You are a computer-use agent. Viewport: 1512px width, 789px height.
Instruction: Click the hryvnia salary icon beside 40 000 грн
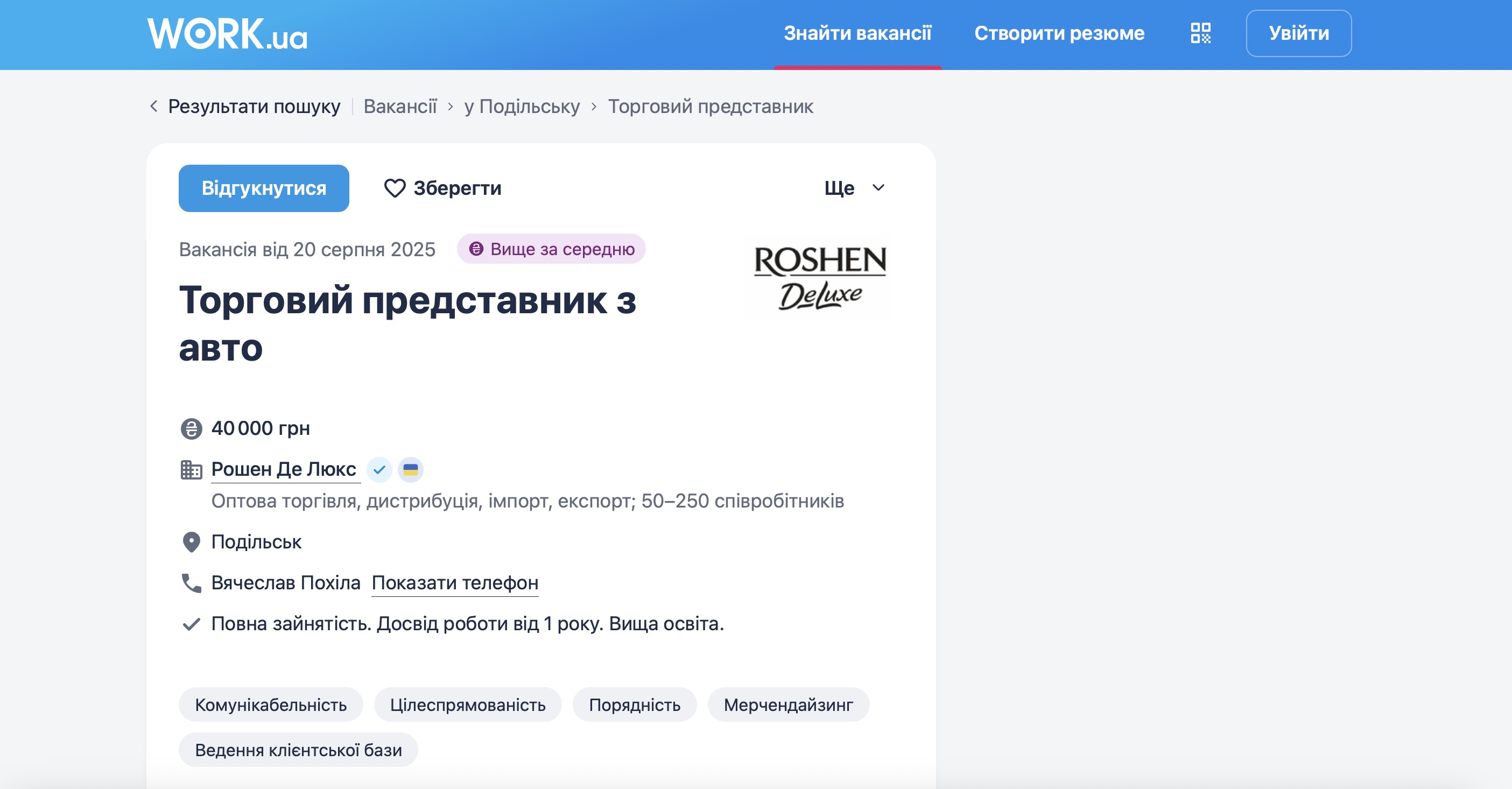pyautogui.click(x=191, y=428)
